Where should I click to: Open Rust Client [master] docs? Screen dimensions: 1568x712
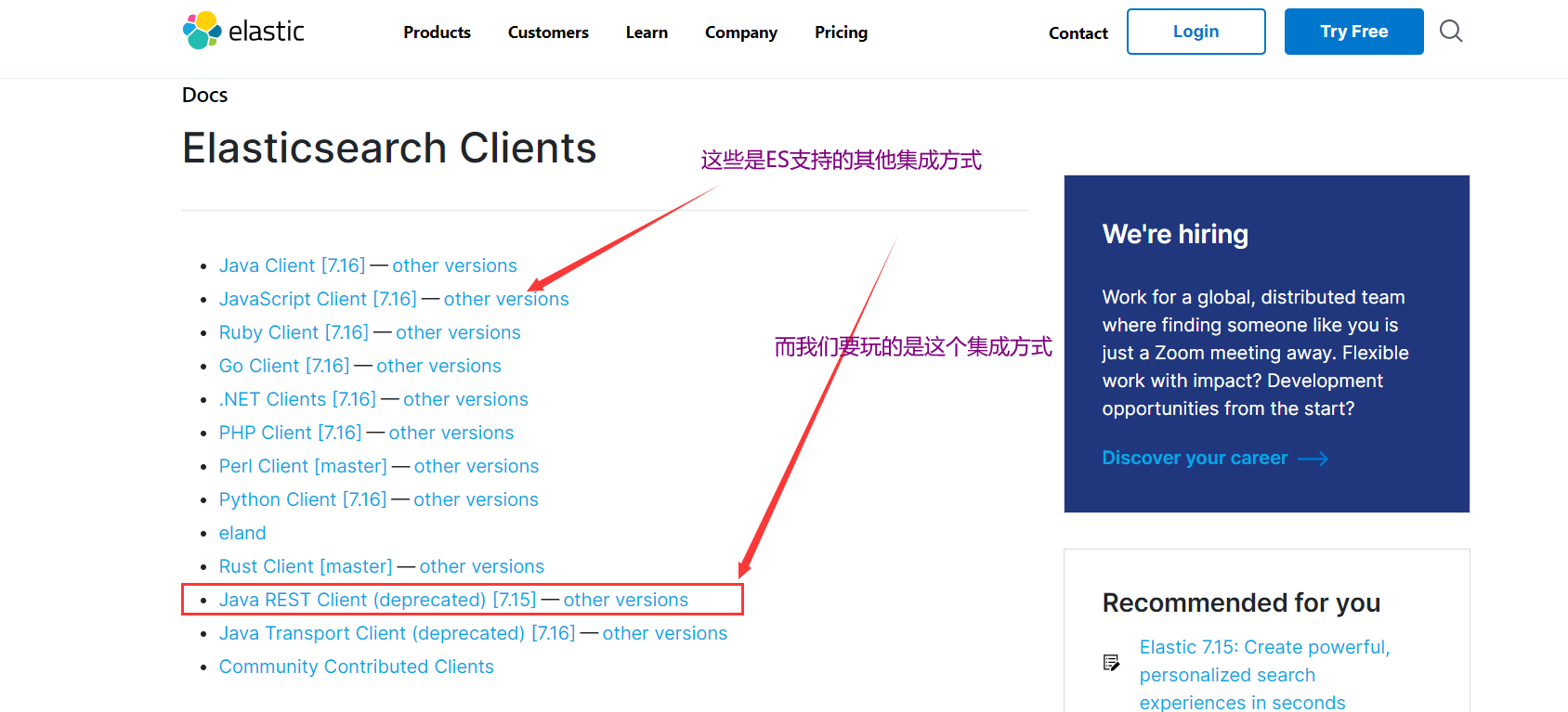[307, 566]
